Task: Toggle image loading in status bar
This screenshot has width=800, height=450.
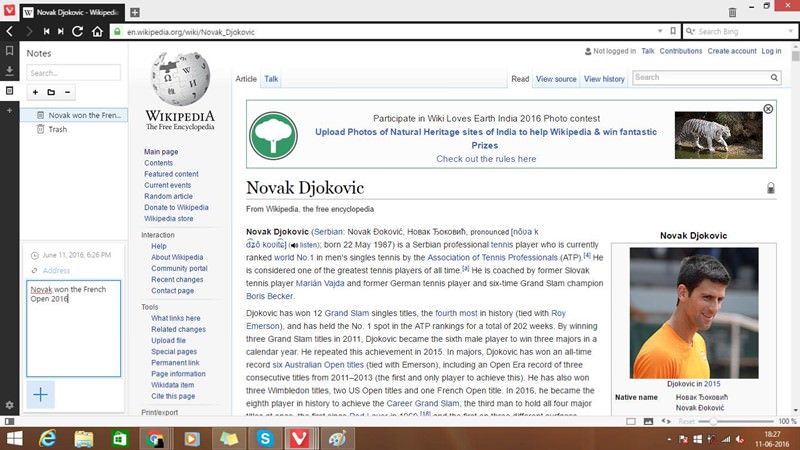Action: [648, 421]
